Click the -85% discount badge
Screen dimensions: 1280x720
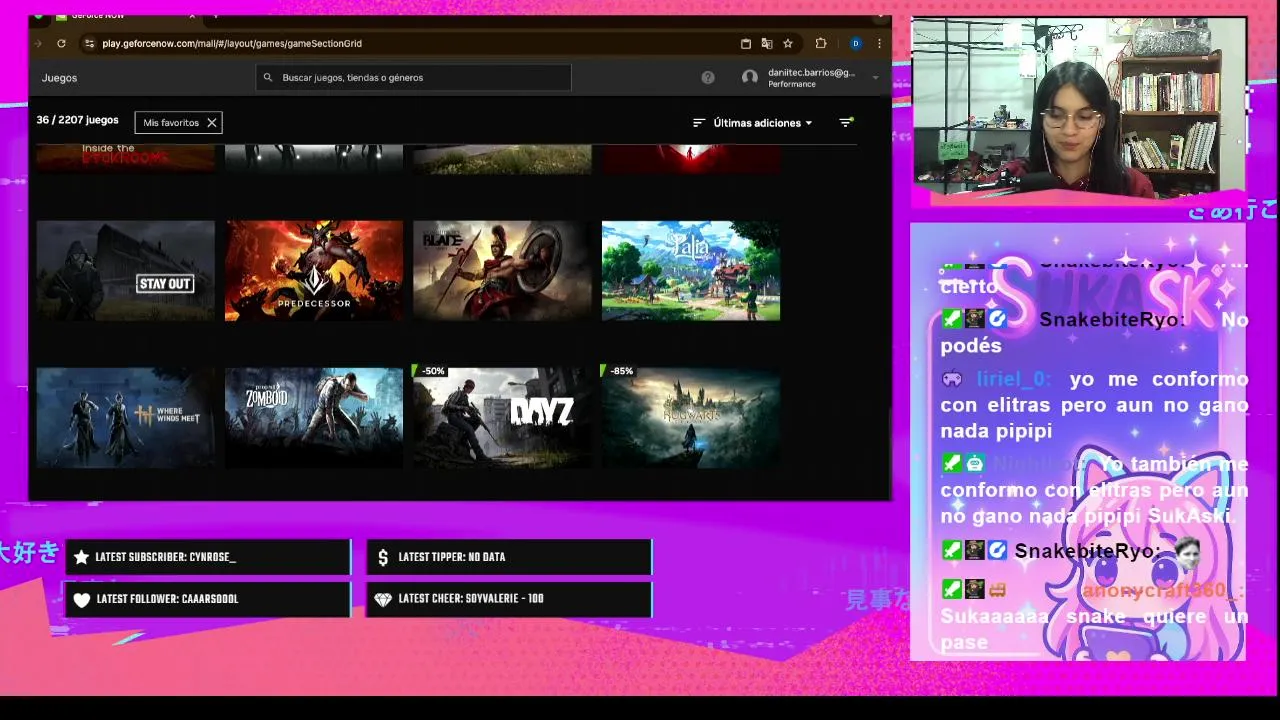tap(619, 371)
